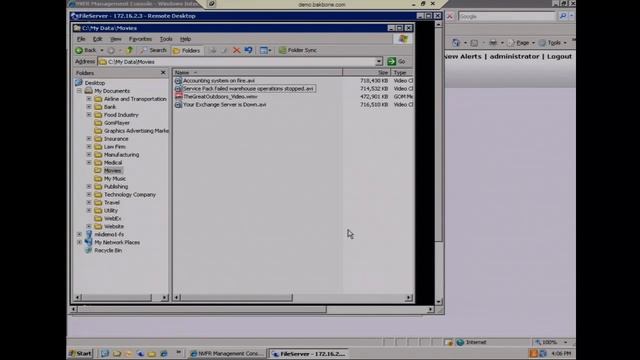This screenshot has width=640, height=360.
Task: Select the My Music folder
Action: point(115,178)
